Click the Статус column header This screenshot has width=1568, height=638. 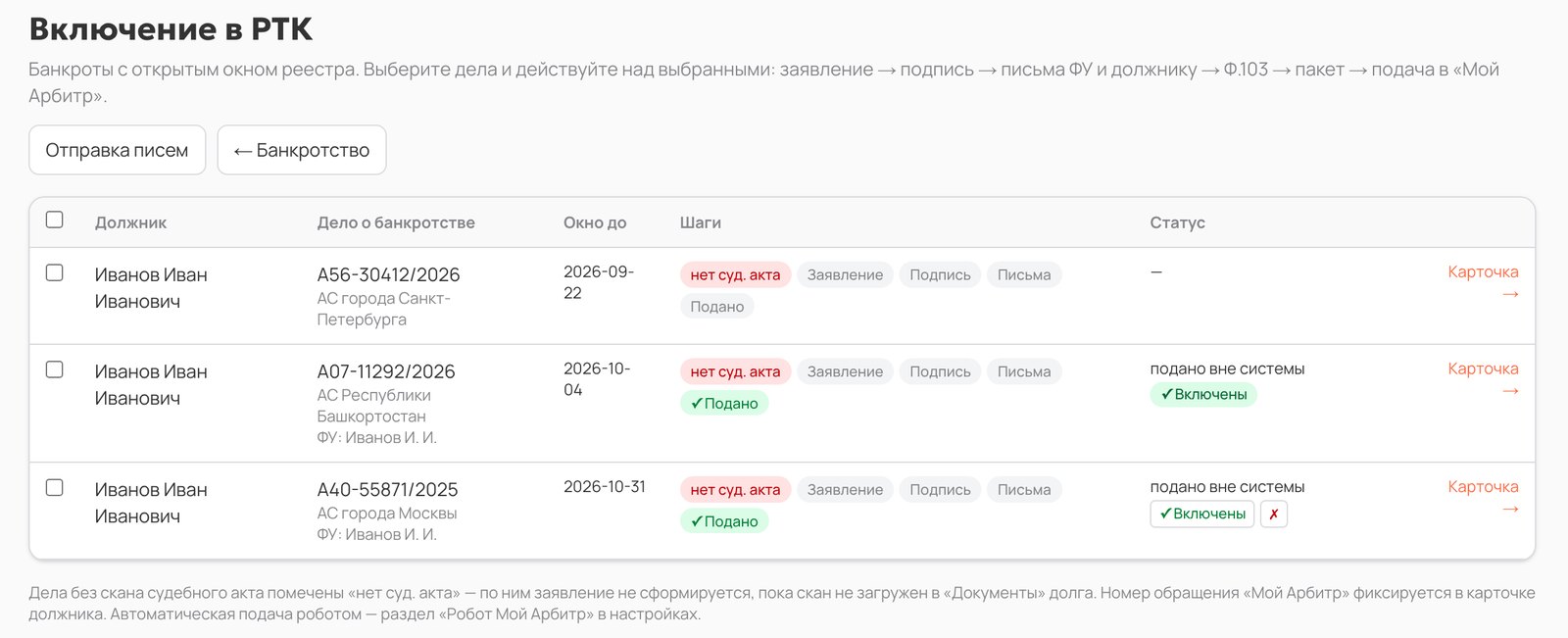[1177, 222]
